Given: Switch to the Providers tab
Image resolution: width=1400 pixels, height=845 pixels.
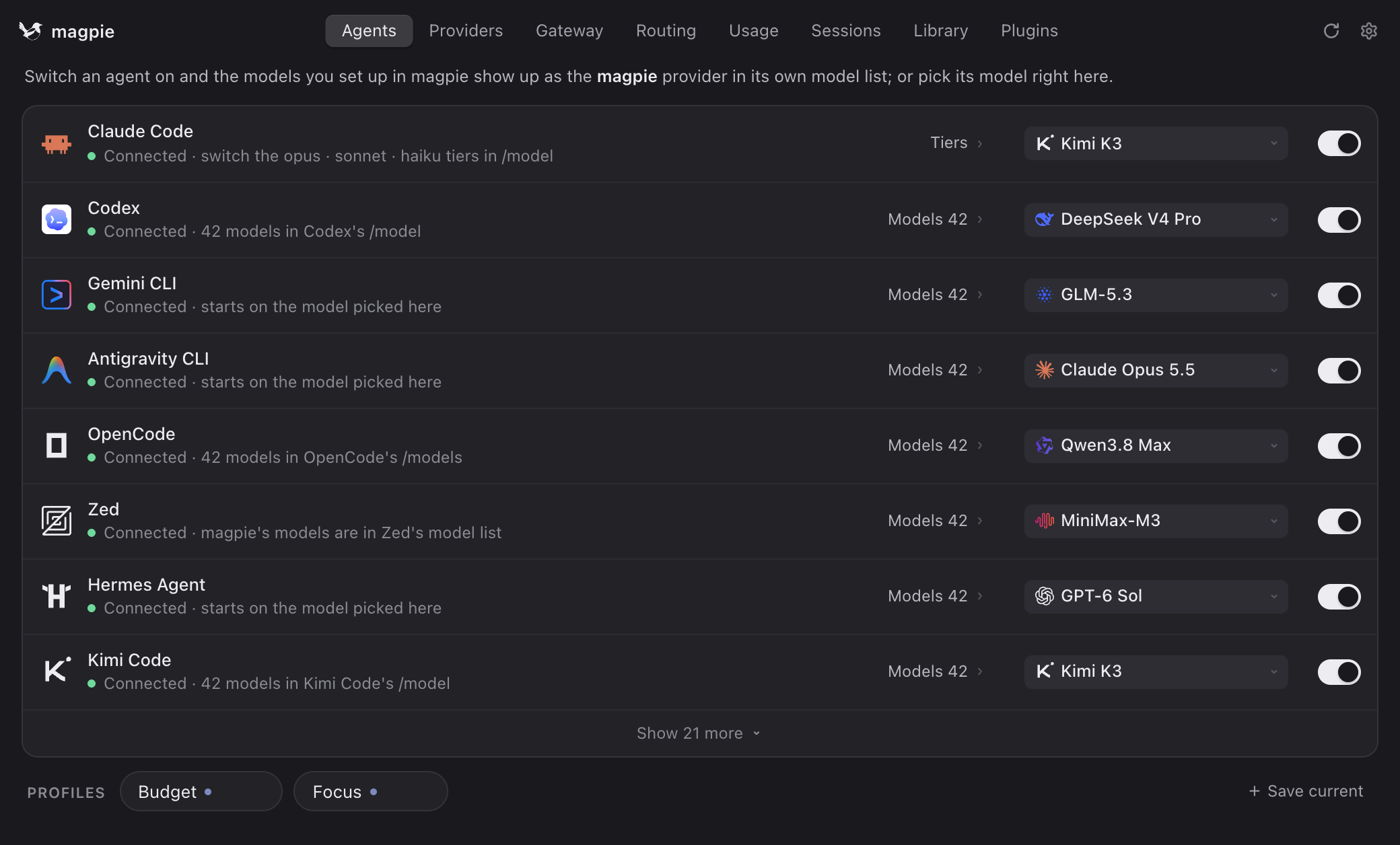Looking at the screenshot, I should click(466, 31).
